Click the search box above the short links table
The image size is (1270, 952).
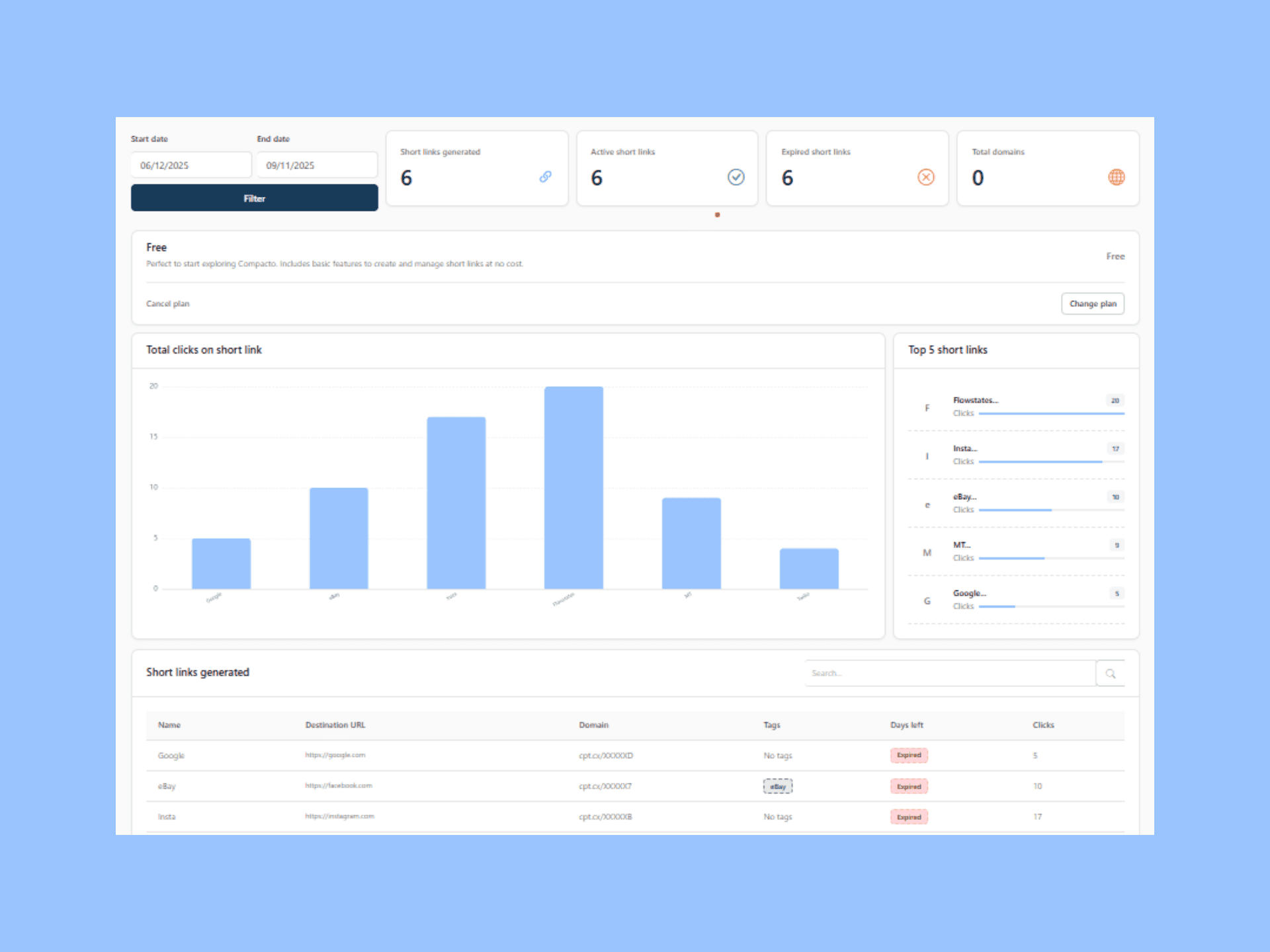coord(949,673)
